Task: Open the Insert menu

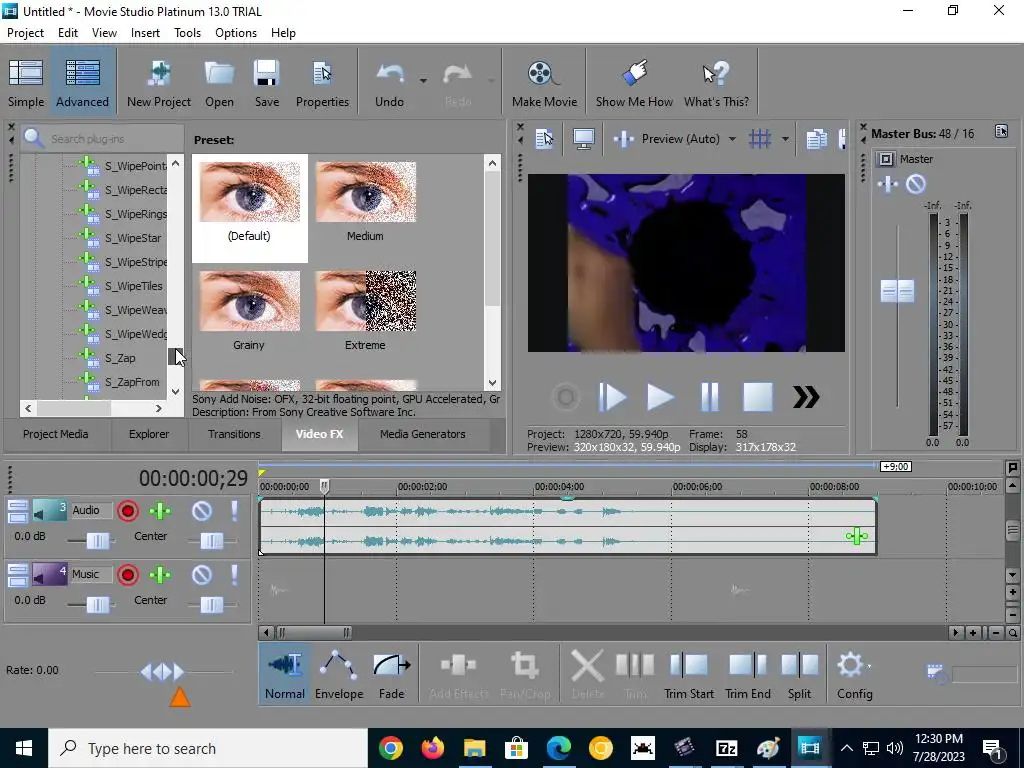Action: pos(145,33)
